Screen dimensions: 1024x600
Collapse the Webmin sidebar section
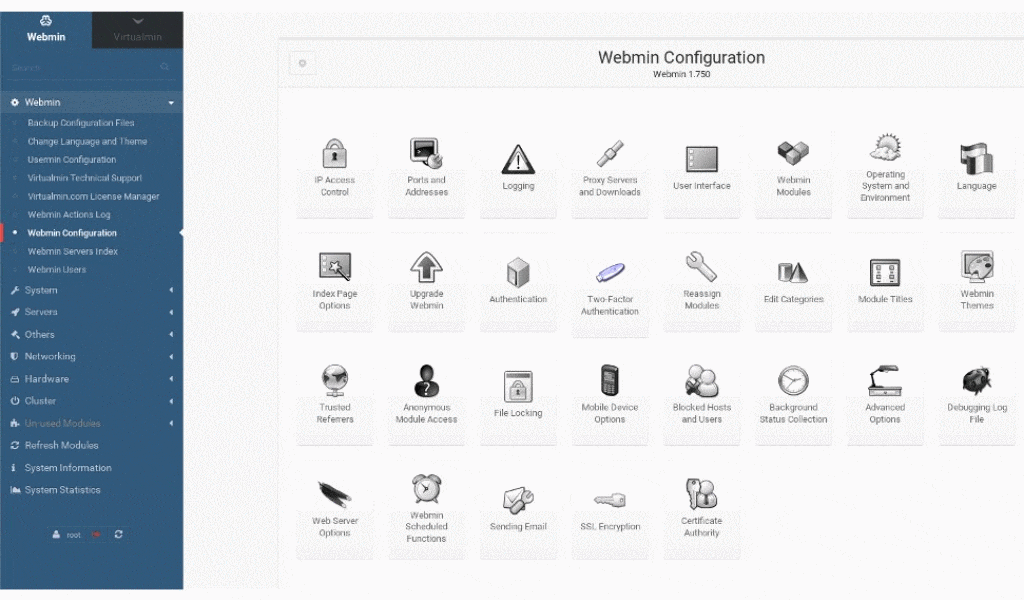point(91,102)
